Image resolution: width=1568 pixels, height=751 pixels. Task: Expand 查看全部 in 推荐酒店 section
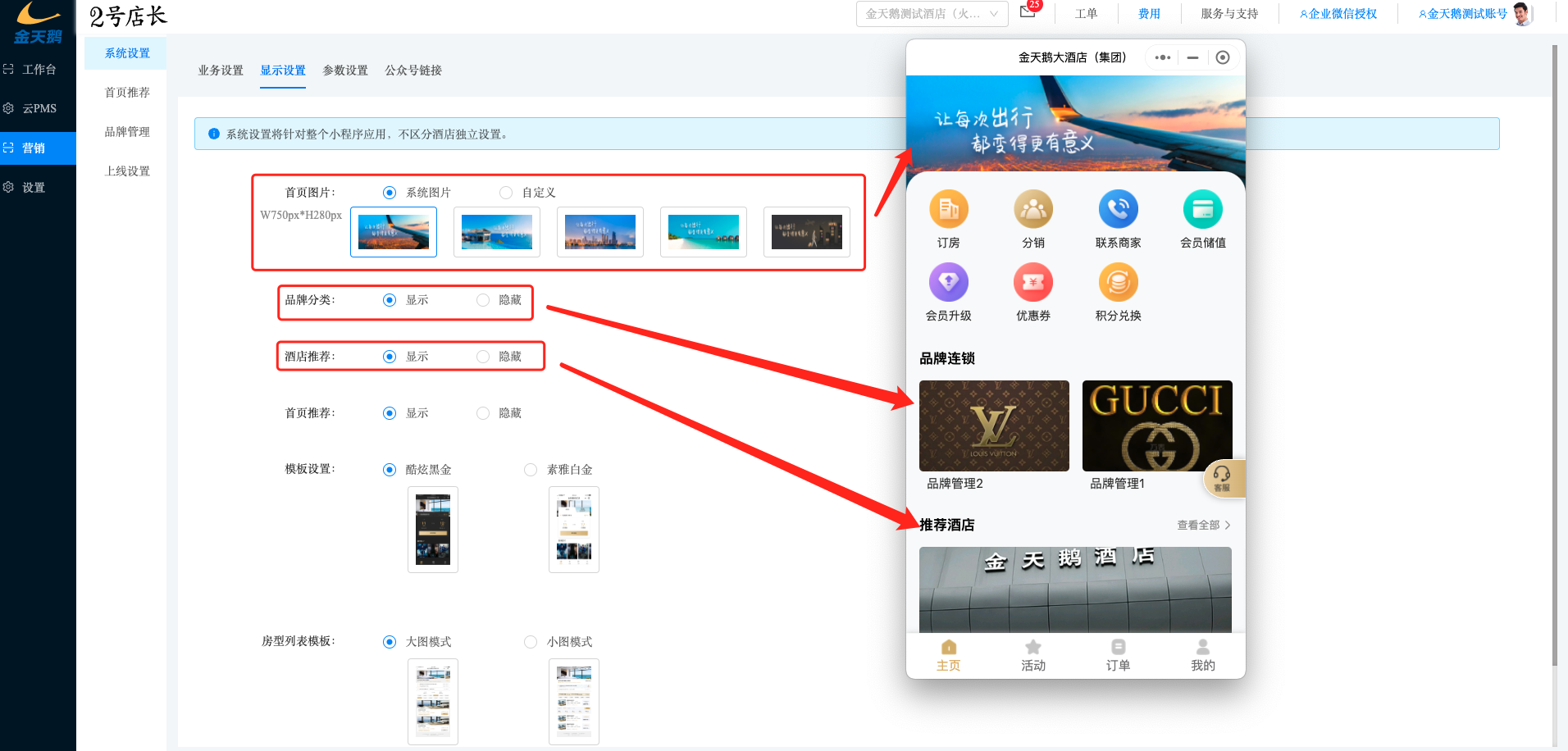click(1204, 526)
